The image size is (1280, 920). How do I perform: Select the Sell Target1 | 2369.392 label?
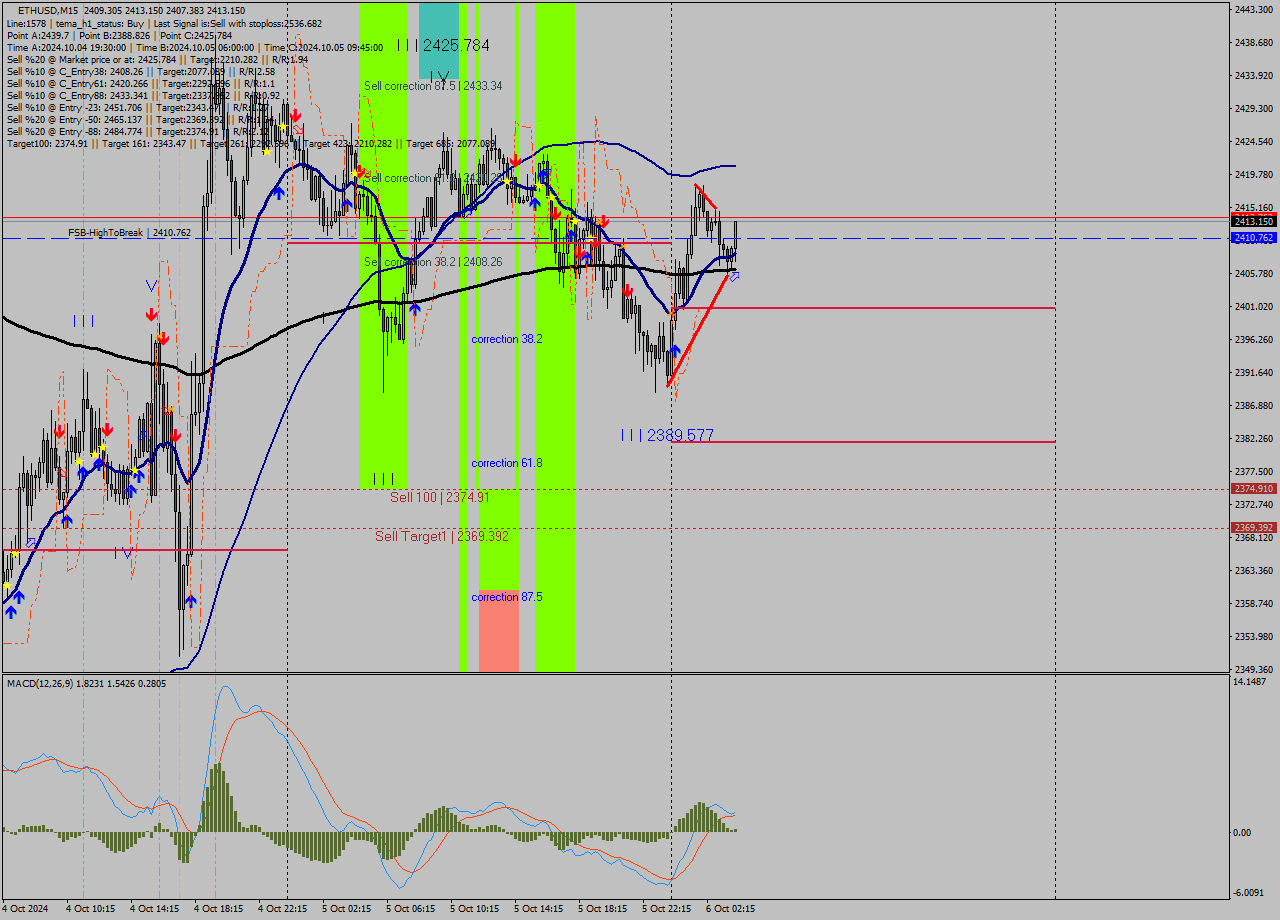[x=442, y=536]
